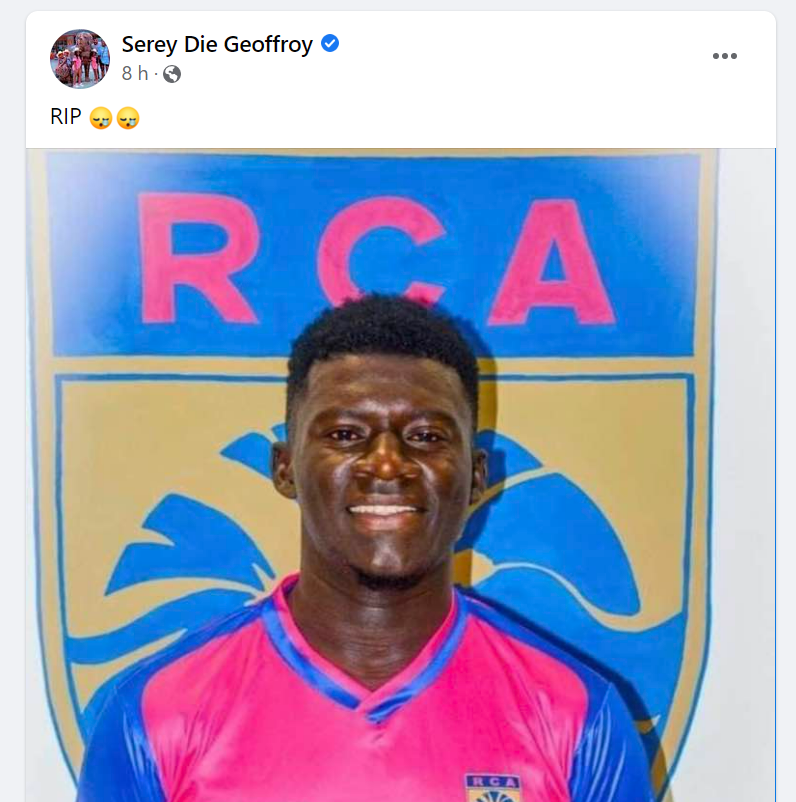This screenshot has height=802, width=796.
Task: Open the Serey Die Geoffroy profile name link
Action: click(x=217, y=44)
